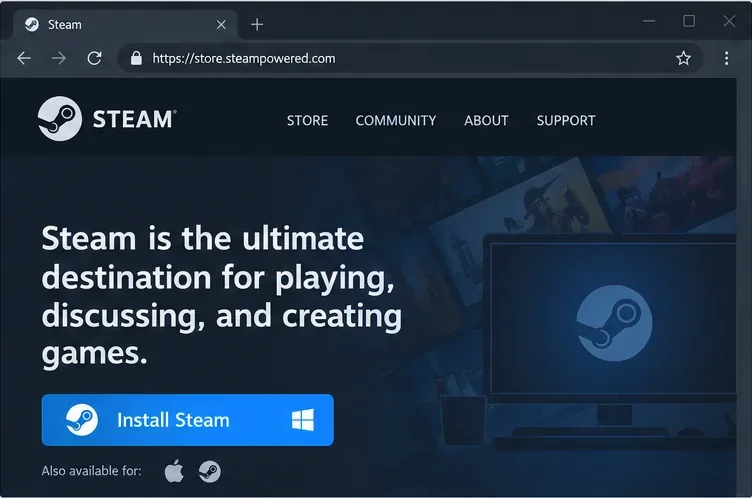The width and height of the screenshot is (752, 498).
Task: Minimize the browser window
Action: tap(649, 21)
